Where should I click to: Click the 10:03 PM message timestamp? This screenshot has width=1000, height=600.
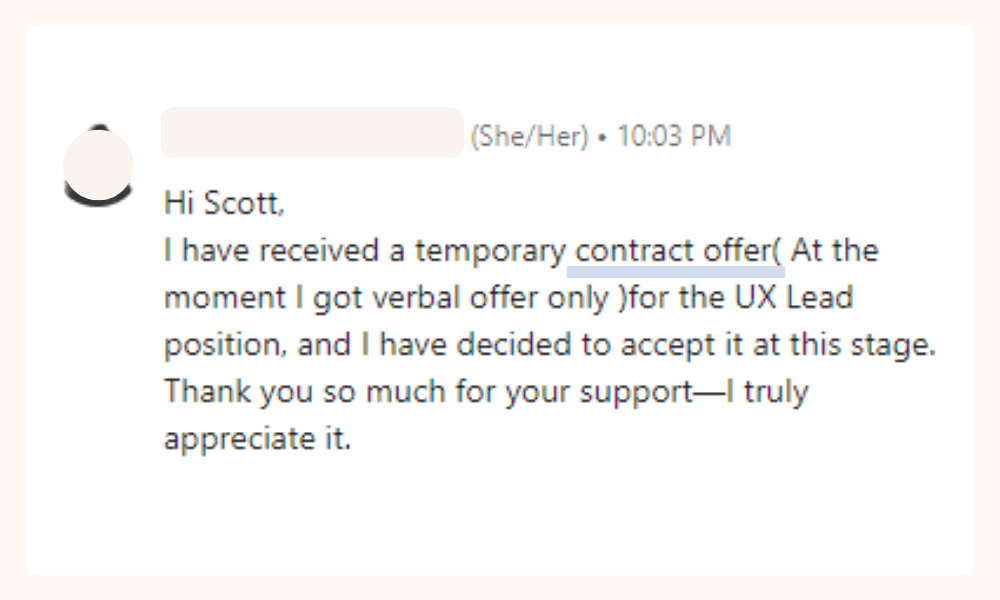674,136
